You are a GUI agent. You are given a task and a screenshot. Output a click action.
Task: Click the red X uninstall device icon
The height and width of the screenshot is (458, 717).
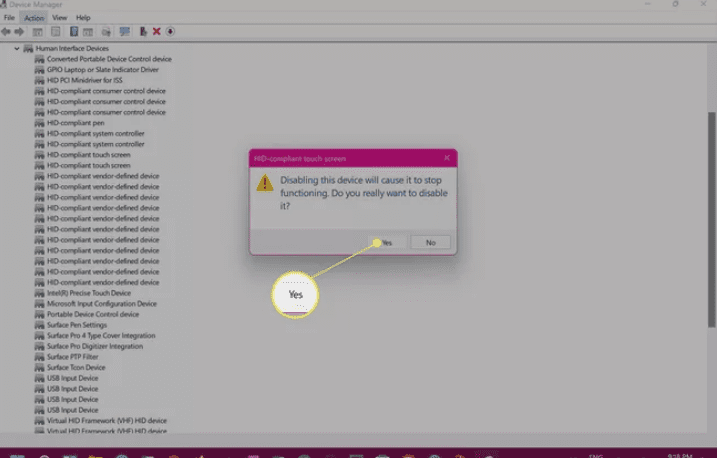[x=157, y=31]
